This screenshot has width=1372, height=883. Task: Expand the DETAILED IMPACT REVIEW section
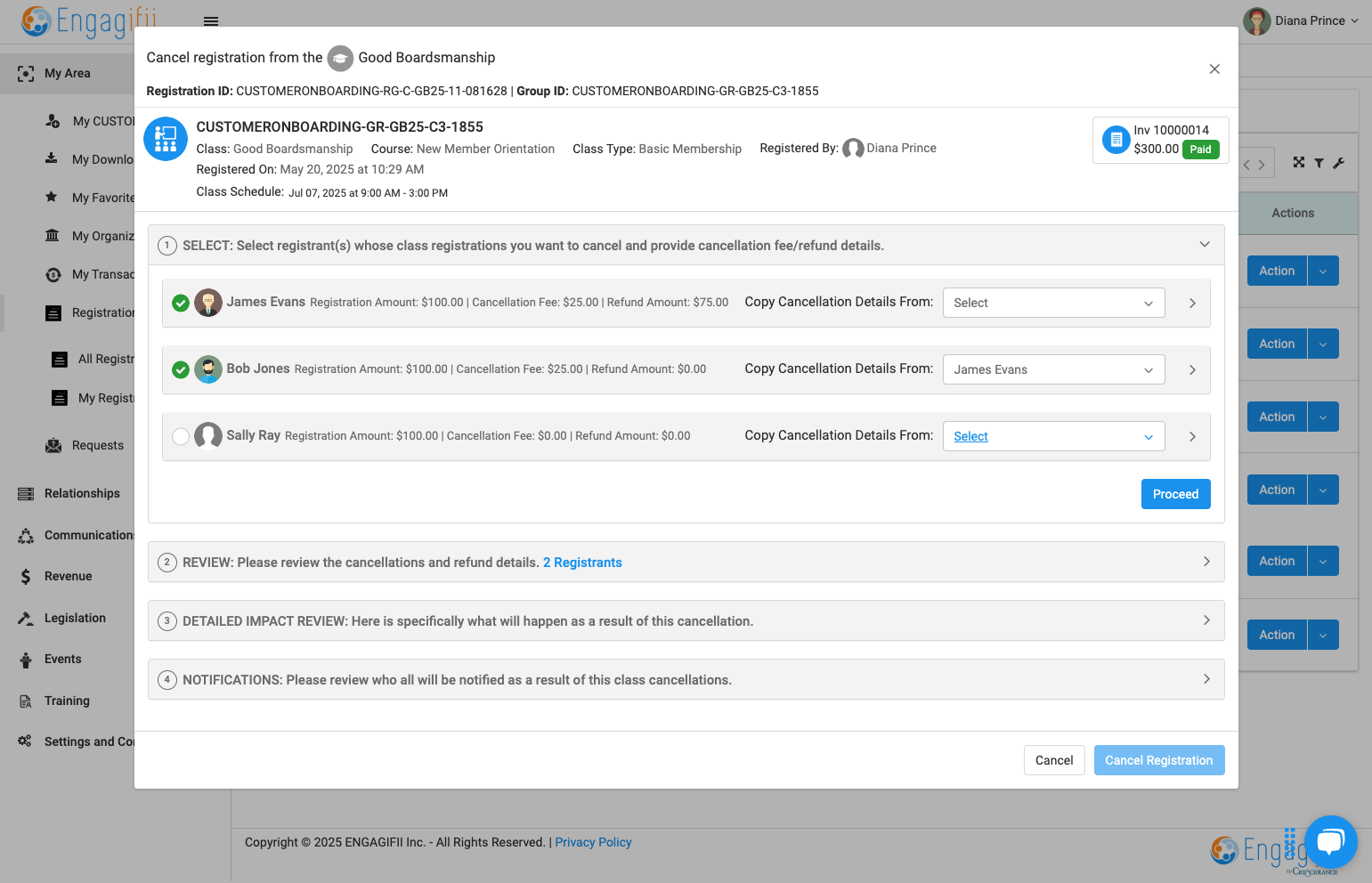(x=686, y=620)
